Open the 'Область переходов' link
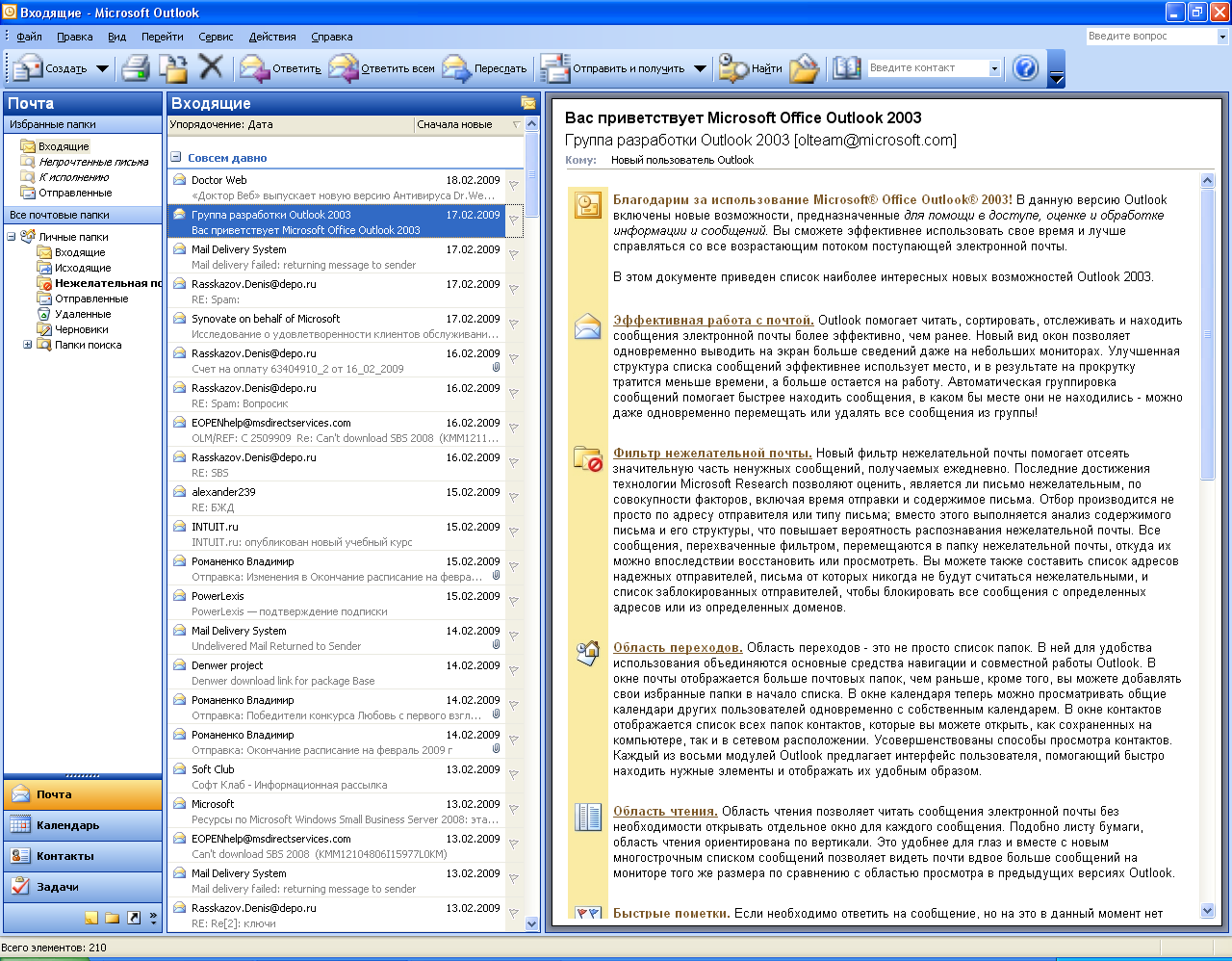The height and width of the screenshot is (961, 1232). click(x=678, y=648)
